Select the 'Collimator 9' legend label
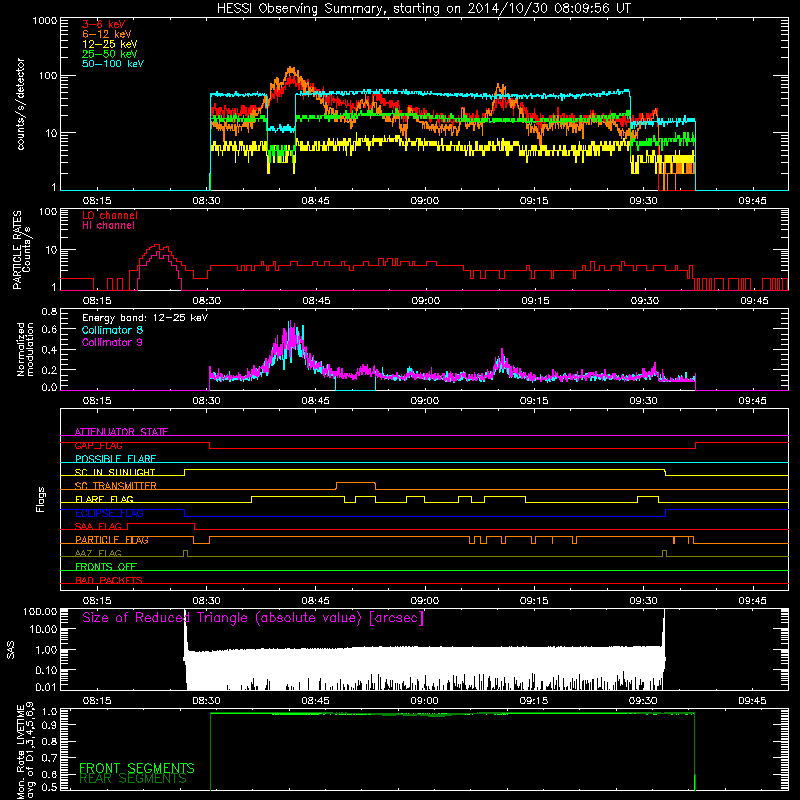The width and height of the screenshot is (800, 800). pyautogui.click(x=112, y=342)
